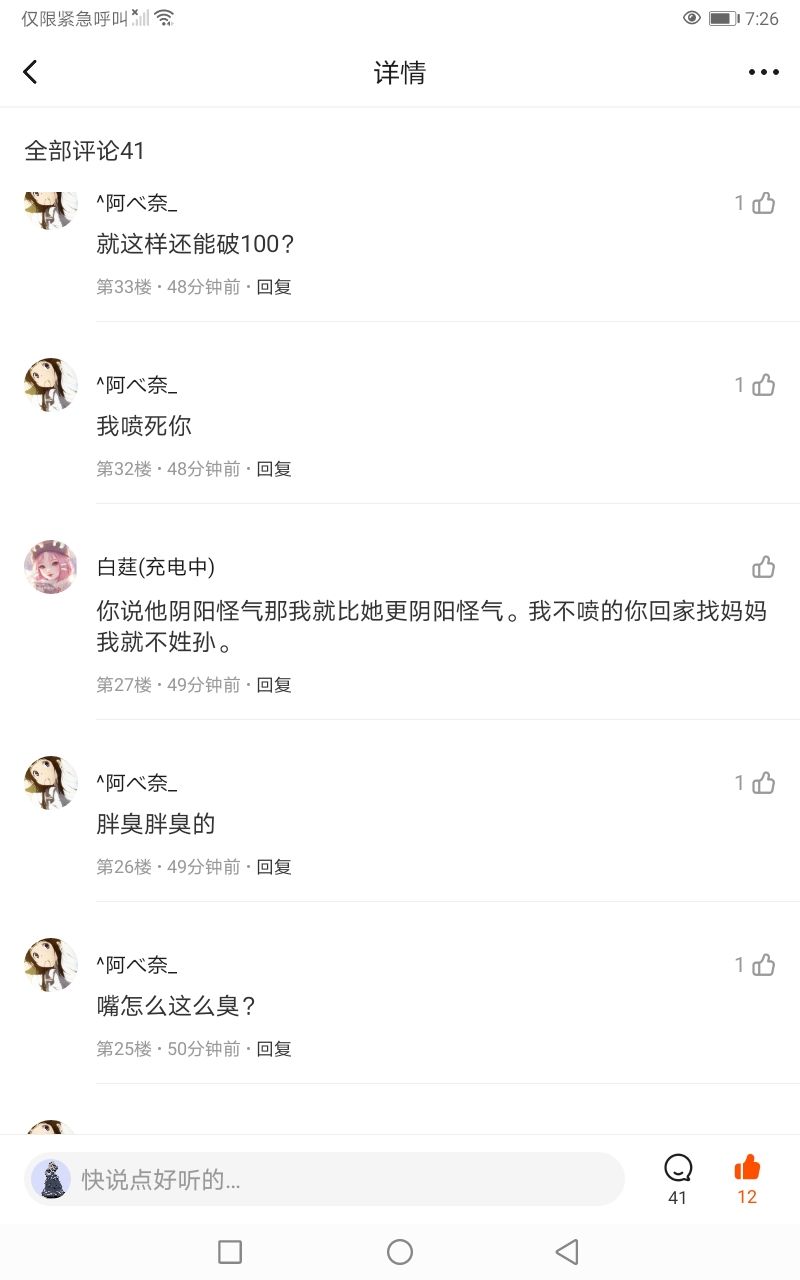
Task: Open username 白莛(充电中) profile
Action: tap(155, 567)
